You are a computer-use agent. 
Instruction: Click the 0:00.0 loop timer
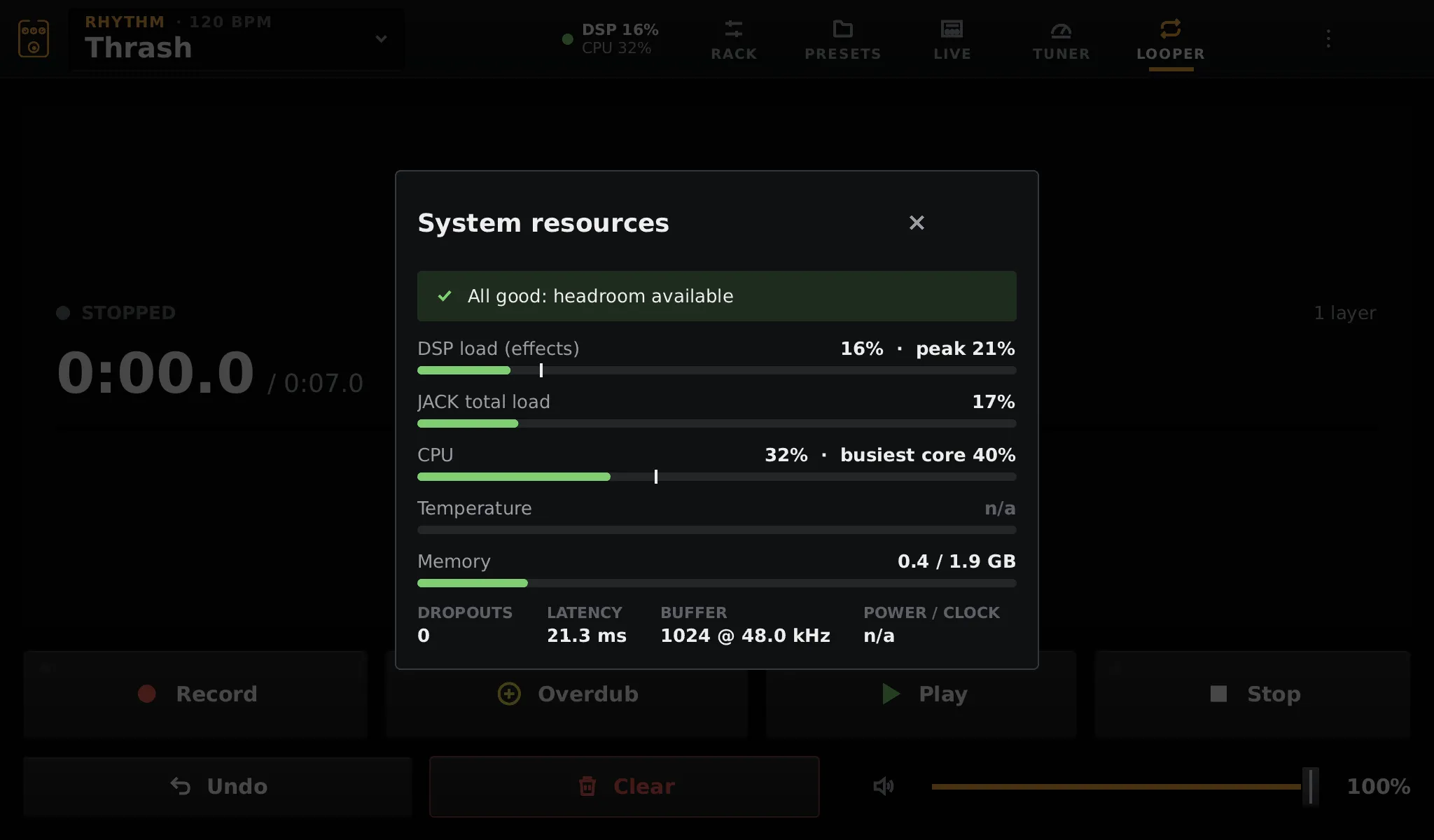pos(155,372)
